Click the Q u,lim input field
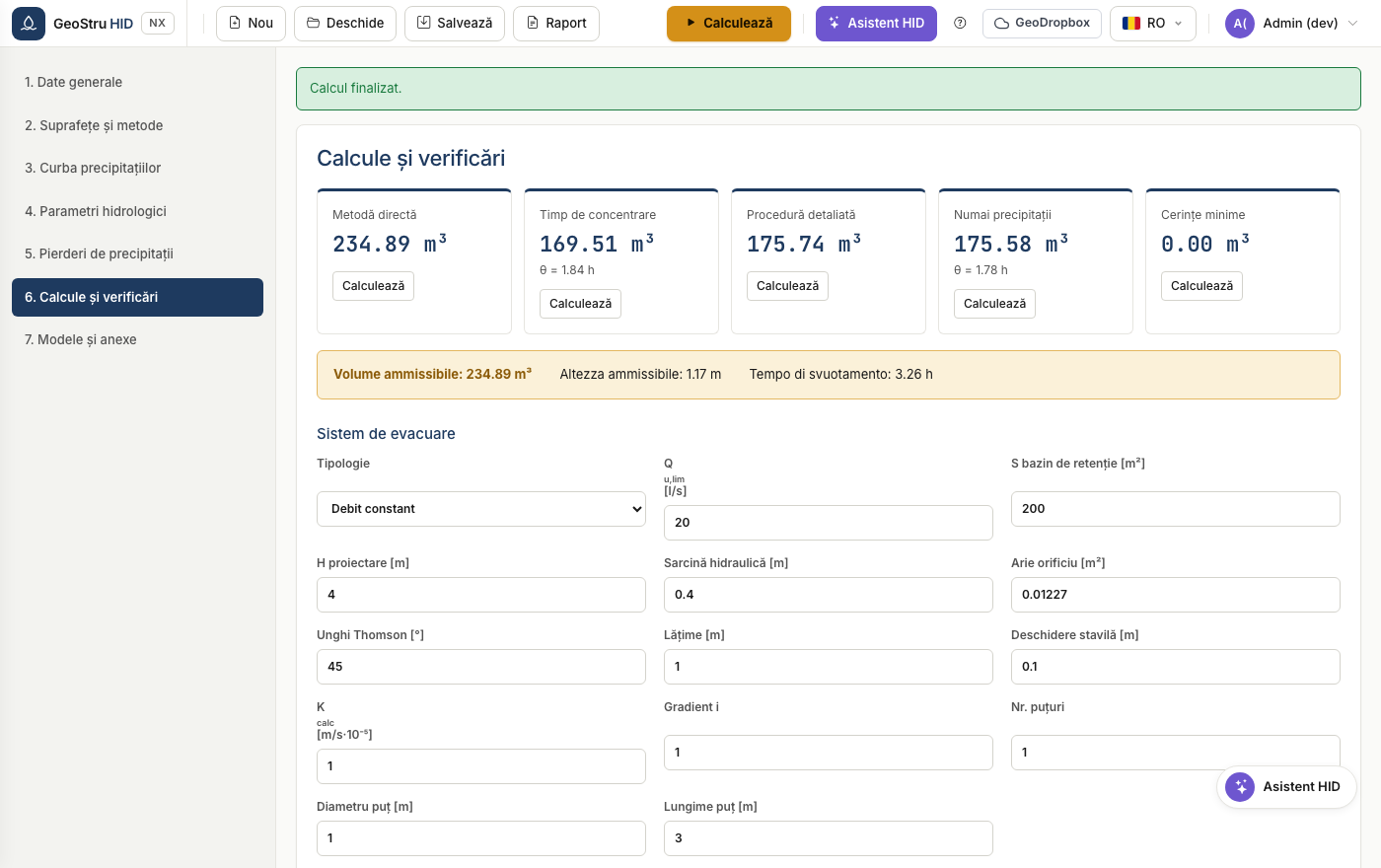 click(x=829, y=523)
